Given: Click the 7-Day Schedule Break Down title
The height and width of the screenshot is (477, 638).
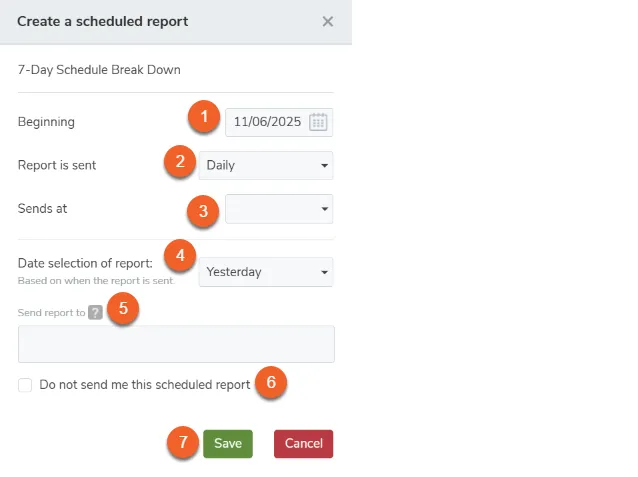Looking at the screenshot, I should coord(99,70).
